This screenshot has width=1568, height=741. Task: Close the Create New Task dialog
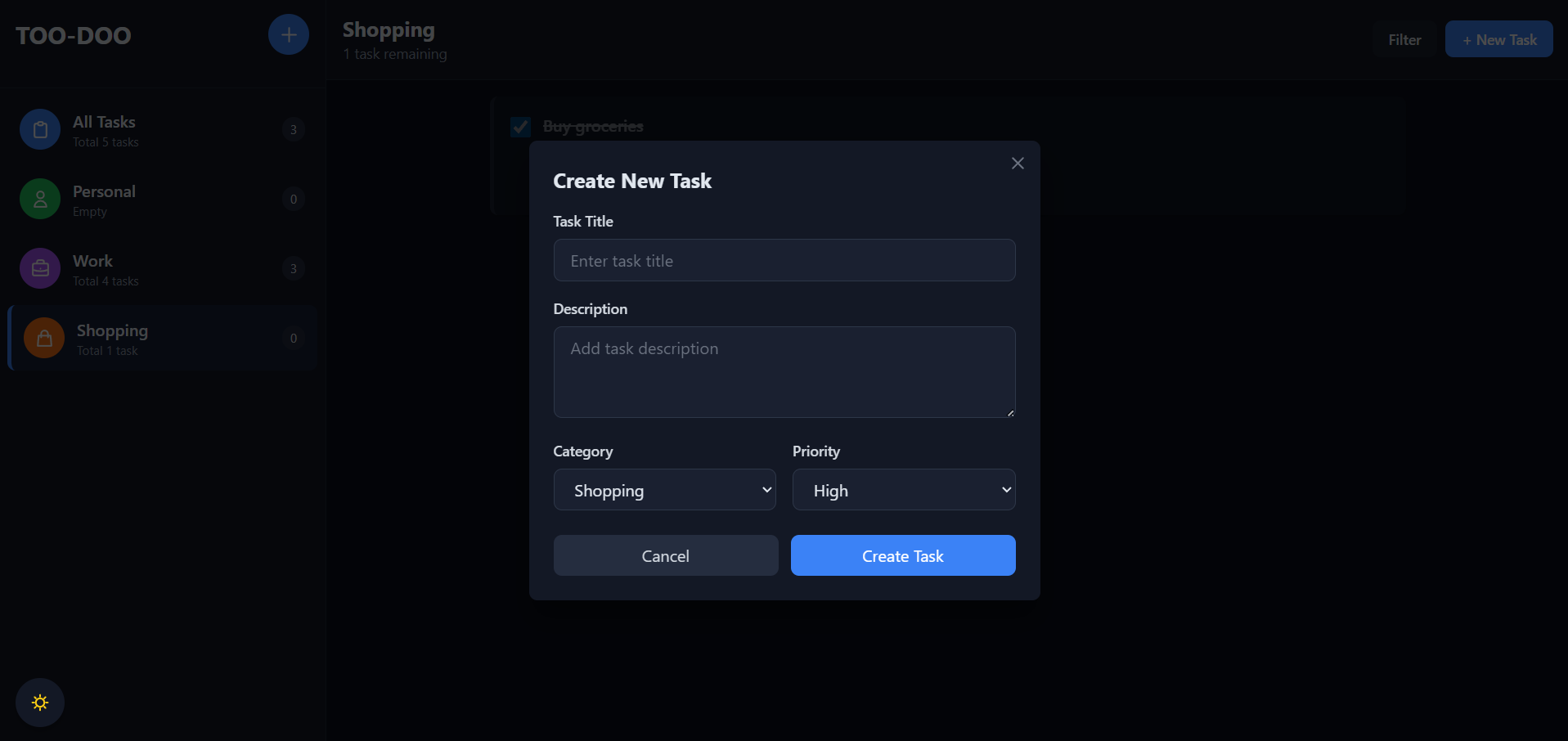coord(1018,164)
